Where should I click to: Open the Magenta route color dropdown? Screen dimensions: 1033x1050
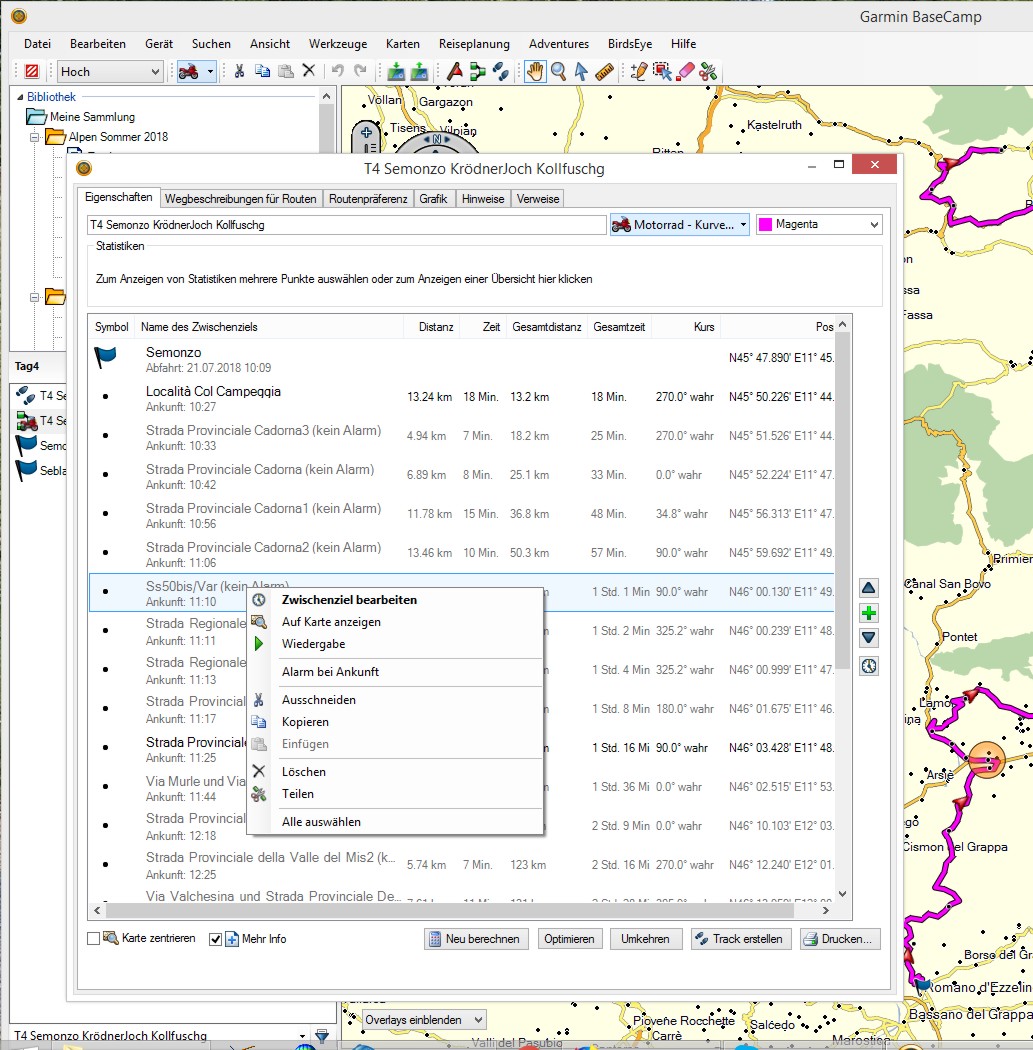819,224
